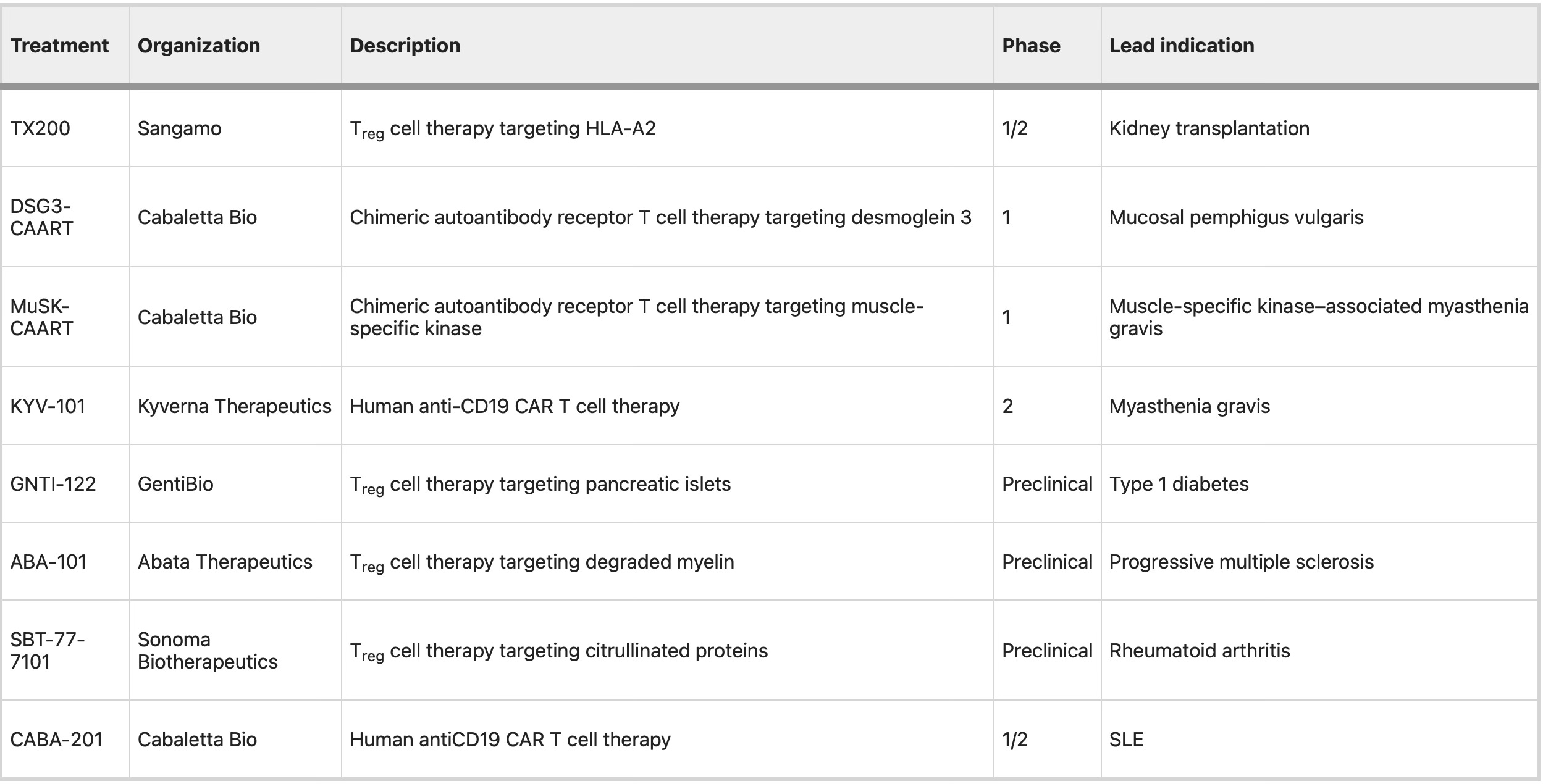Click the Treatment column header
This screenshot has height=784, width=1543.
point(59,46)
